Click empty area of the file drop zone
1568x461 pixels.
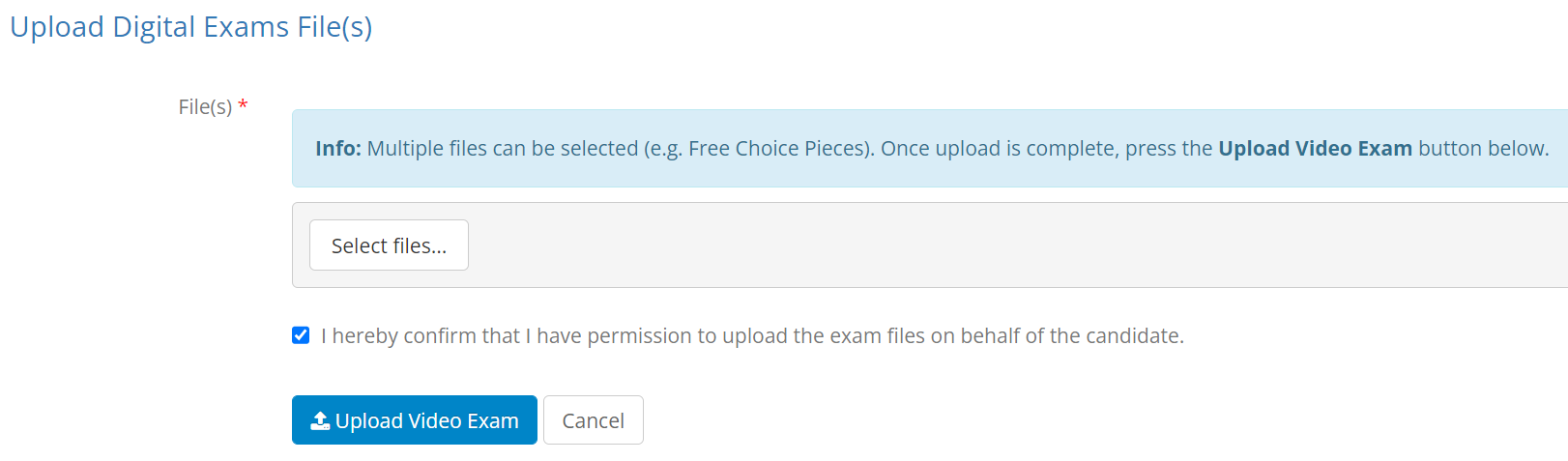click(967, 245)
